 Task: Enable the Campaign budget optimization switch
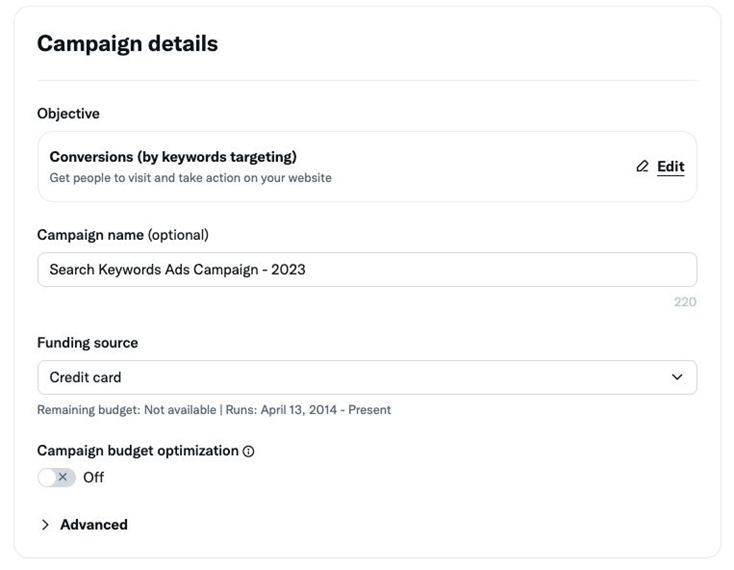tap(57, 477)
